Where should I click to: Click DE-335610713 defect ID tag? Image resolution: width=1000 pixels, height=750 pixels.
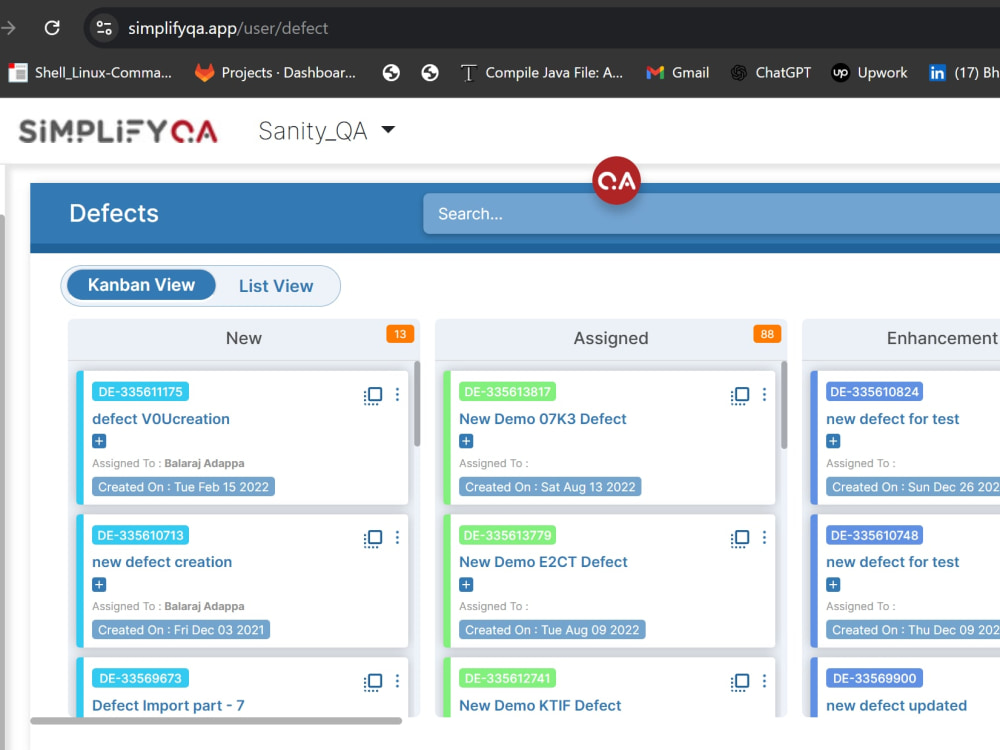[x=140, y=535]
